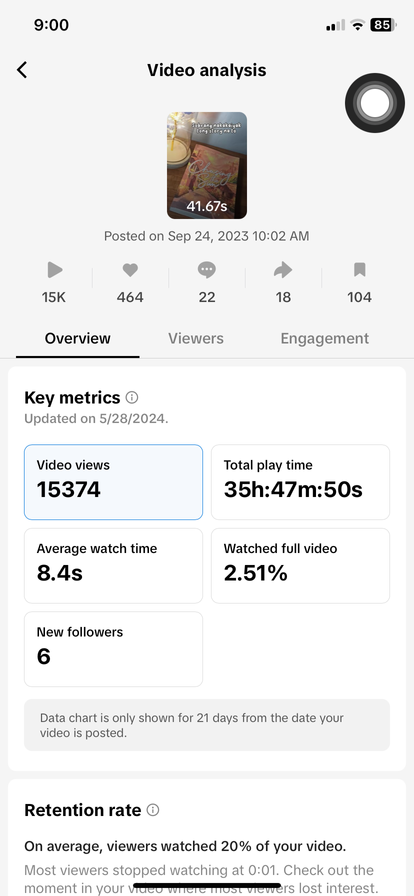
Task: Select the Average watch time card
Action: point(113,566)
